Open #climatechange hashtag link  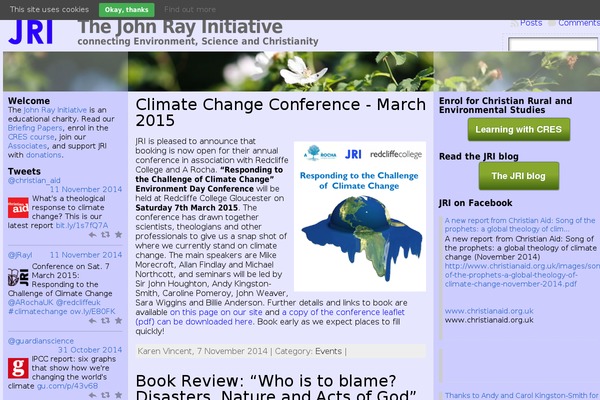[38, 312]
